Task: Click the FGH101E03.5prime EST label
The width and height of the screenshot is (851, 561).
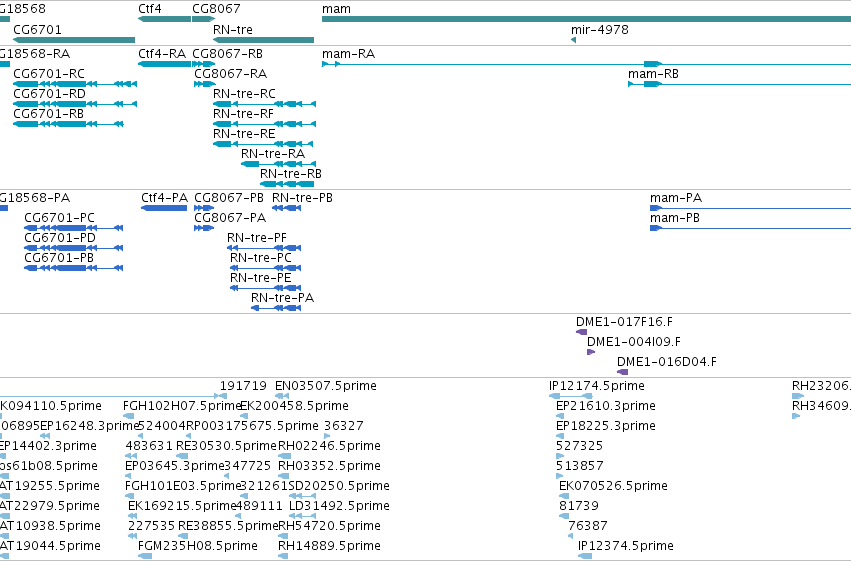Action: point(182,486)
